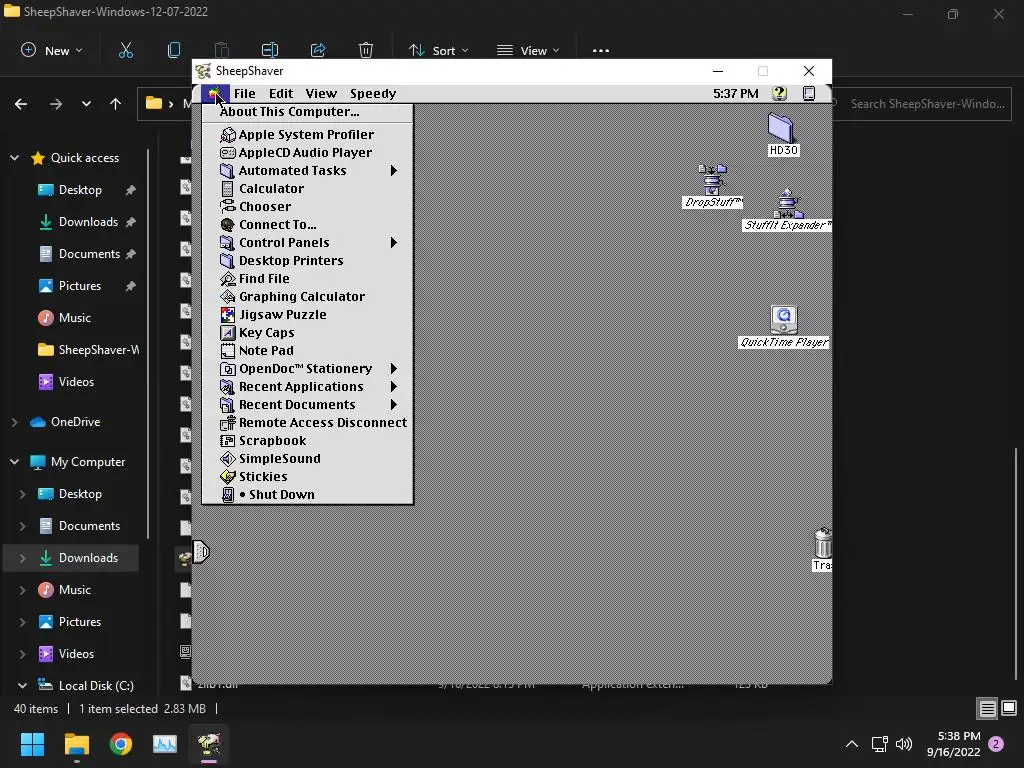Image resolution: width=1024 pixels, height=768 pixels.
Task: Expand Recent Documents submenu
Action: [x=394, y=404]
